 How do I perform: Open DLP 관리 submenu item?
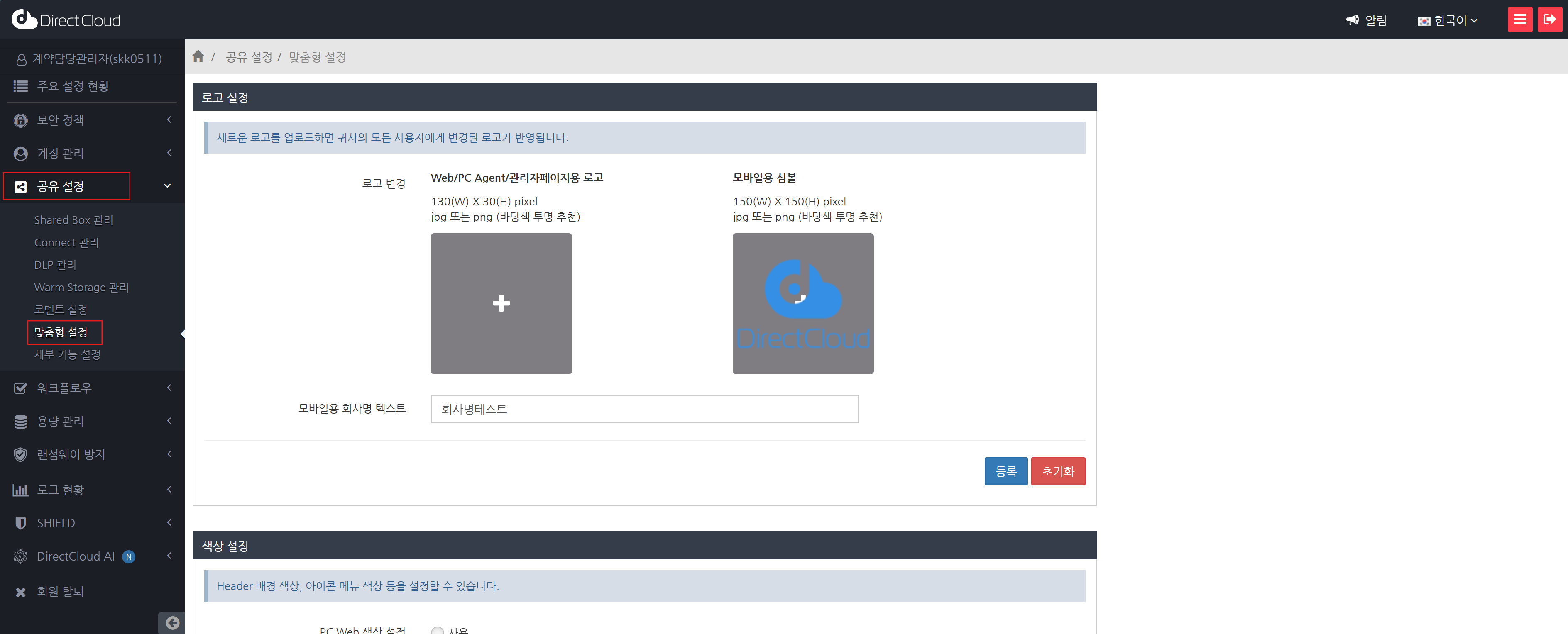point(55,265)
